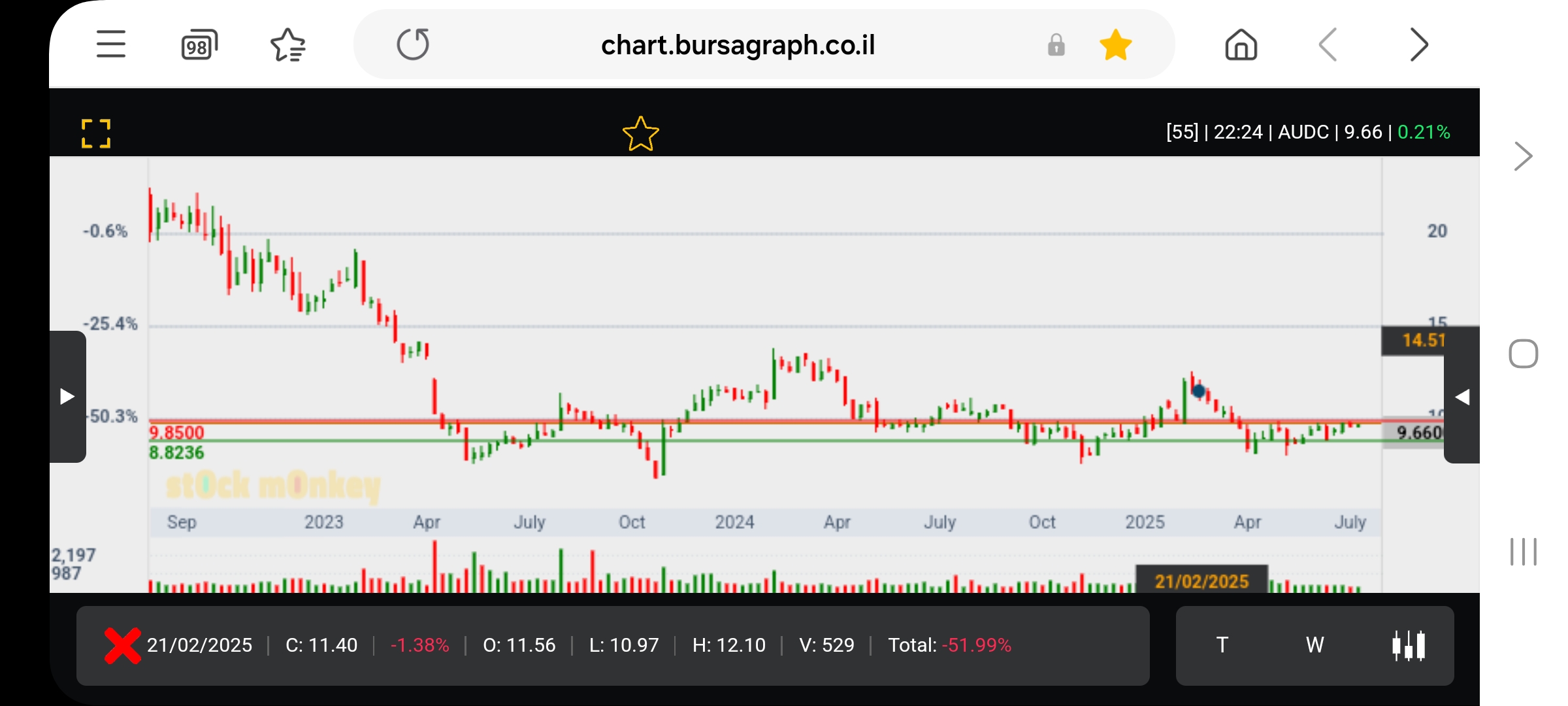Switch to the W weekly view
The width and height of the screenshot is (1568, 706).
pos(1315,645)
